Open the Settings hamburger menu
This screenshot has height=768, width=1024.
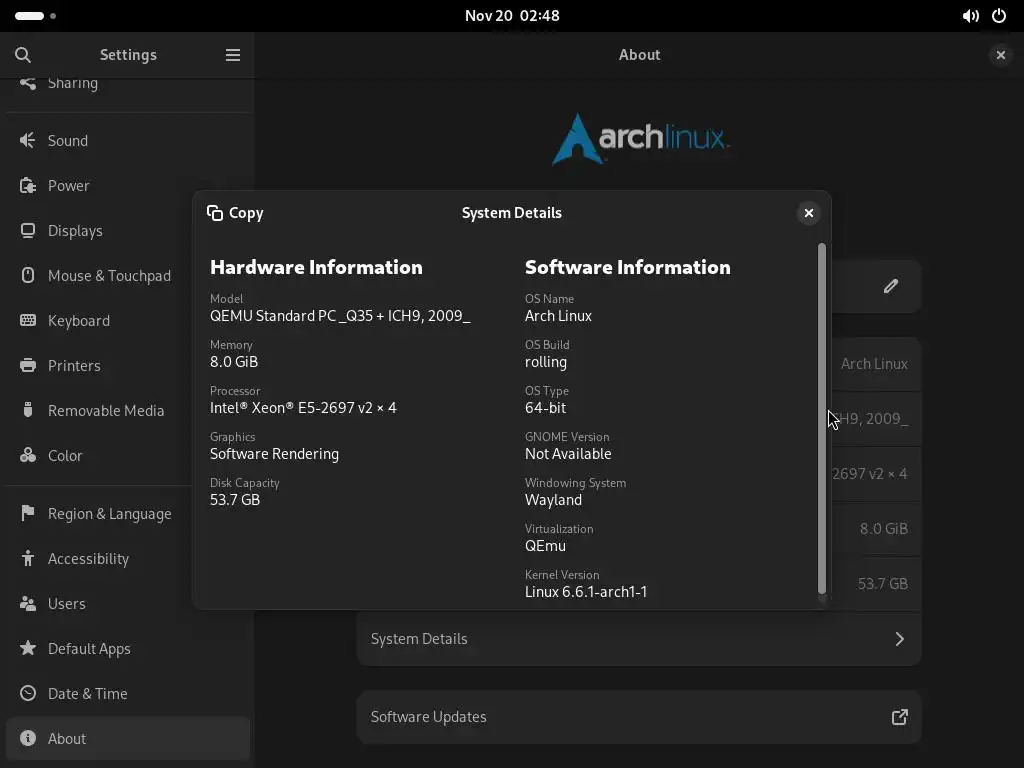click(232, 55)
